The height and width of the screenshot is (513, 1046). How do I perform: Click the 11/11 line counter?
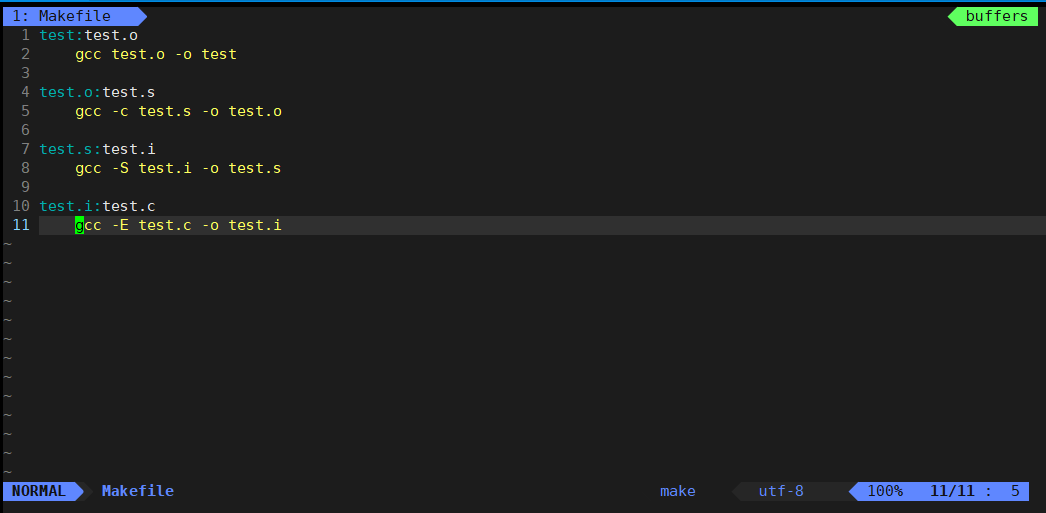coord(953,491)
